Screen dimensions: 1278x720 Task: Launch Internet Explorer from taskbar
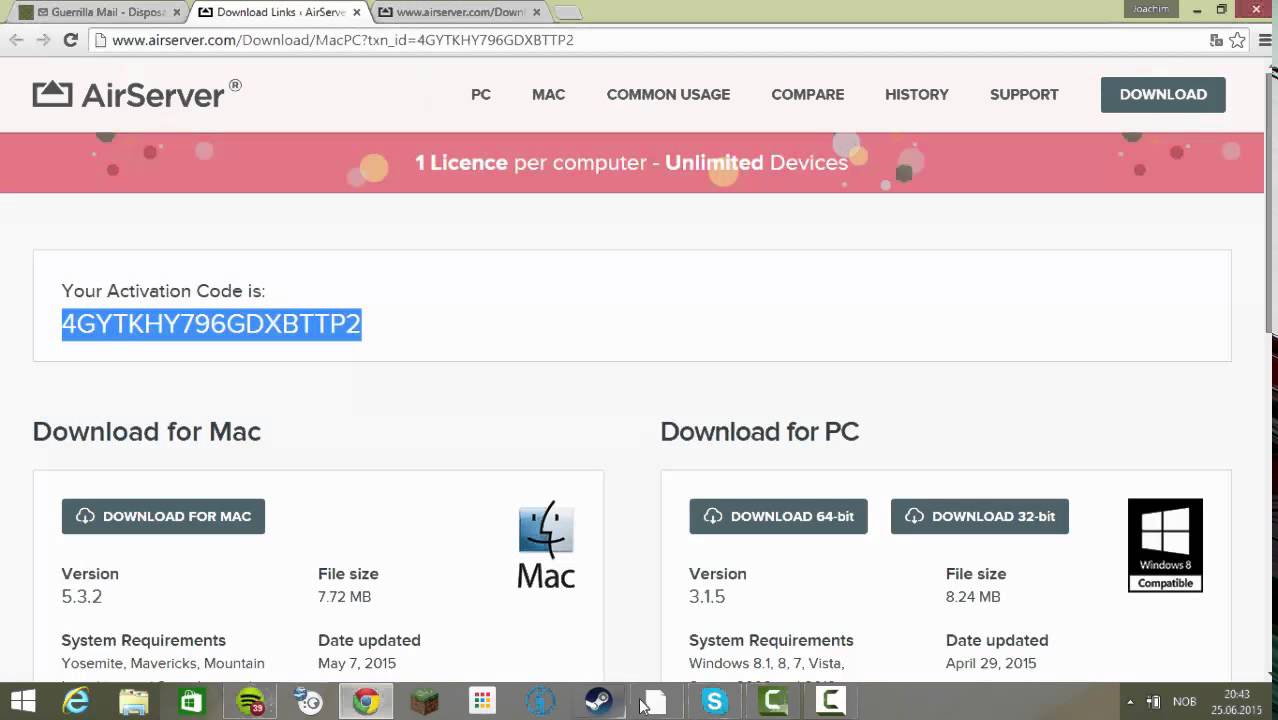pyautogui.click(x=76, y=702)
